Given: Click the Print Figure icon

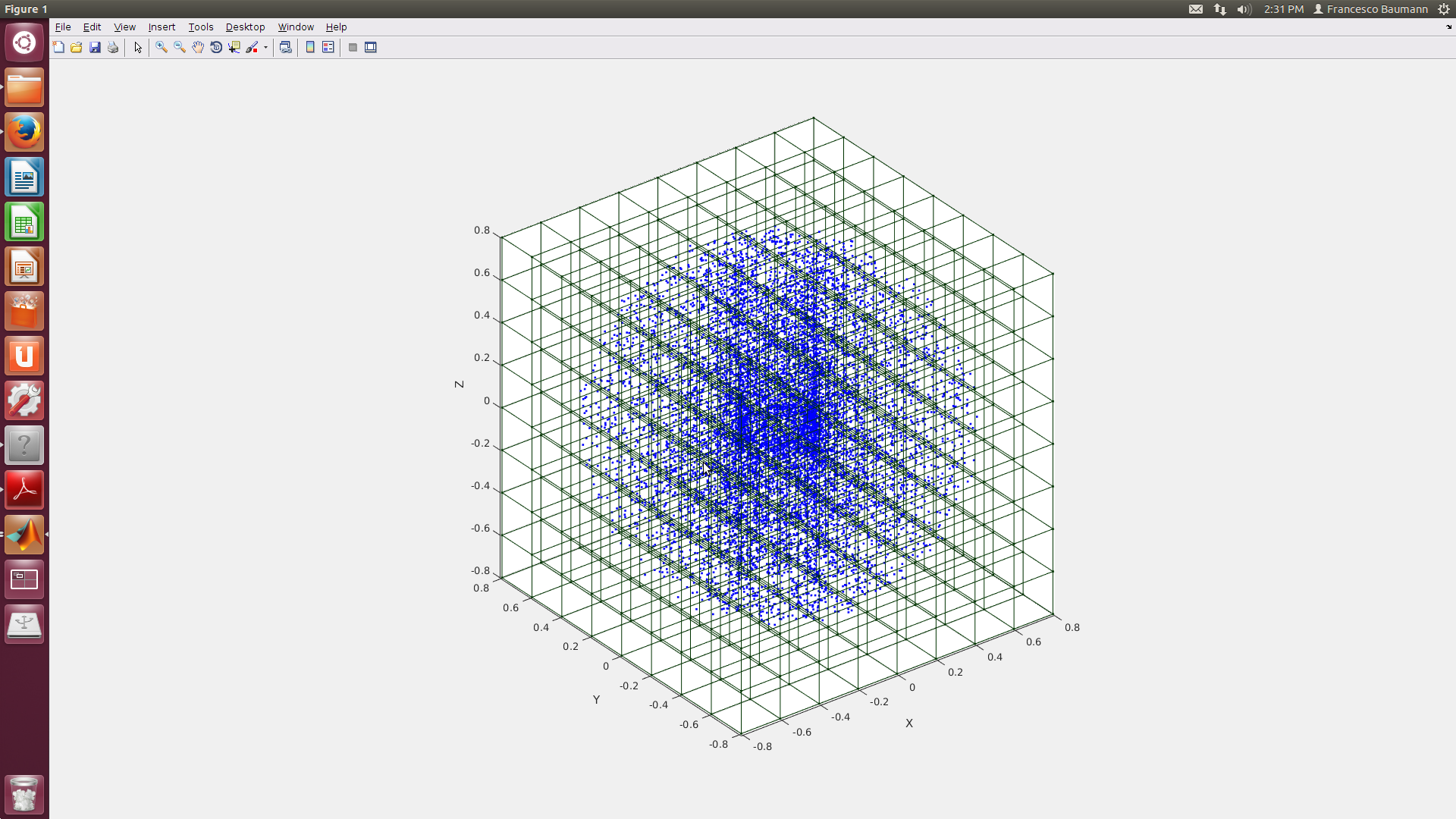Looking at the screenshot, I should click(113, 47).
